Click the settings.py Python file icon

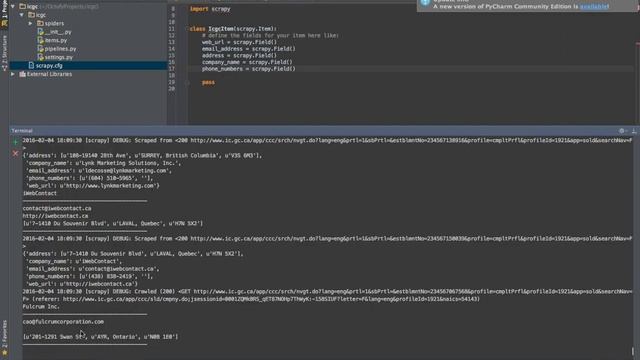pos(40,57)
